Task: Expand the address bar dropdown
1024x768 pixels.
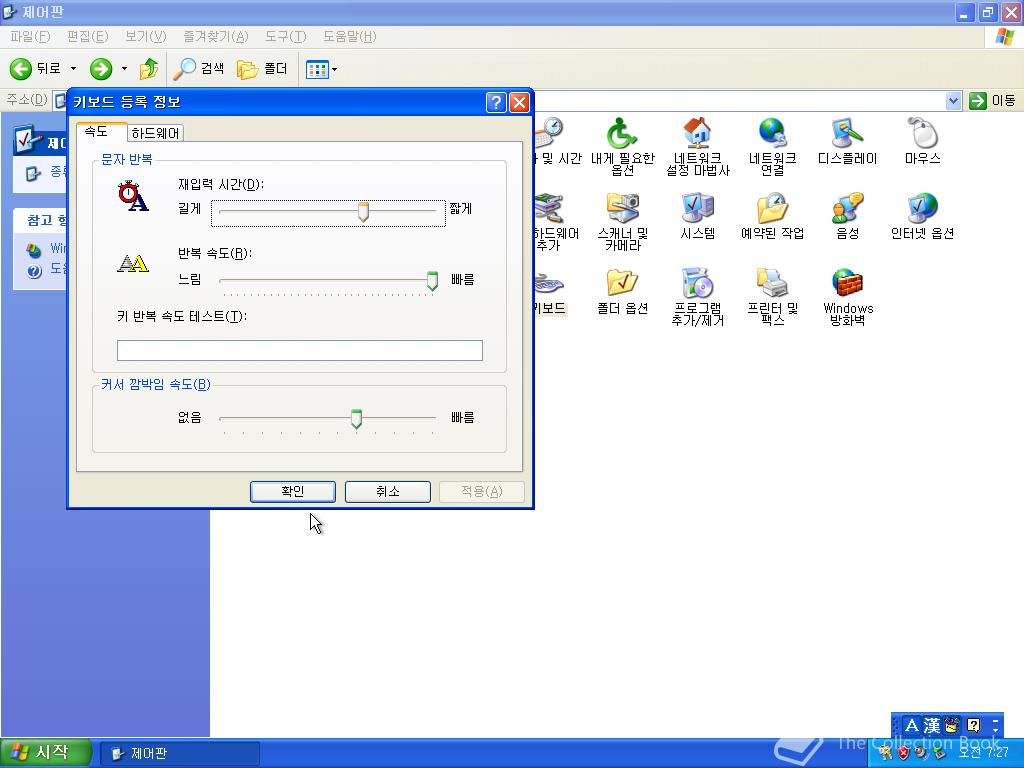Action: click(x=953, y=101)
